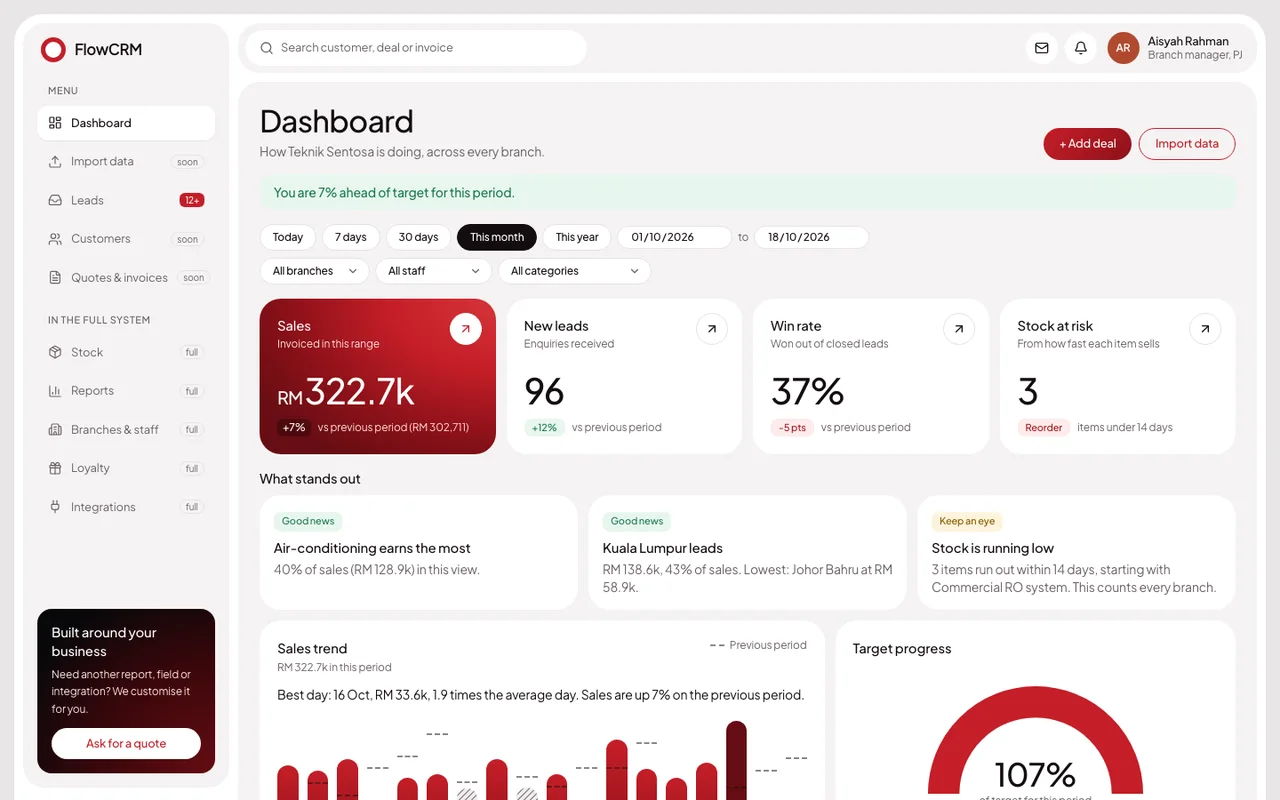Click Ask for a quote button
The width and height of the screenshot is (1280, 800).
point(126,743)
